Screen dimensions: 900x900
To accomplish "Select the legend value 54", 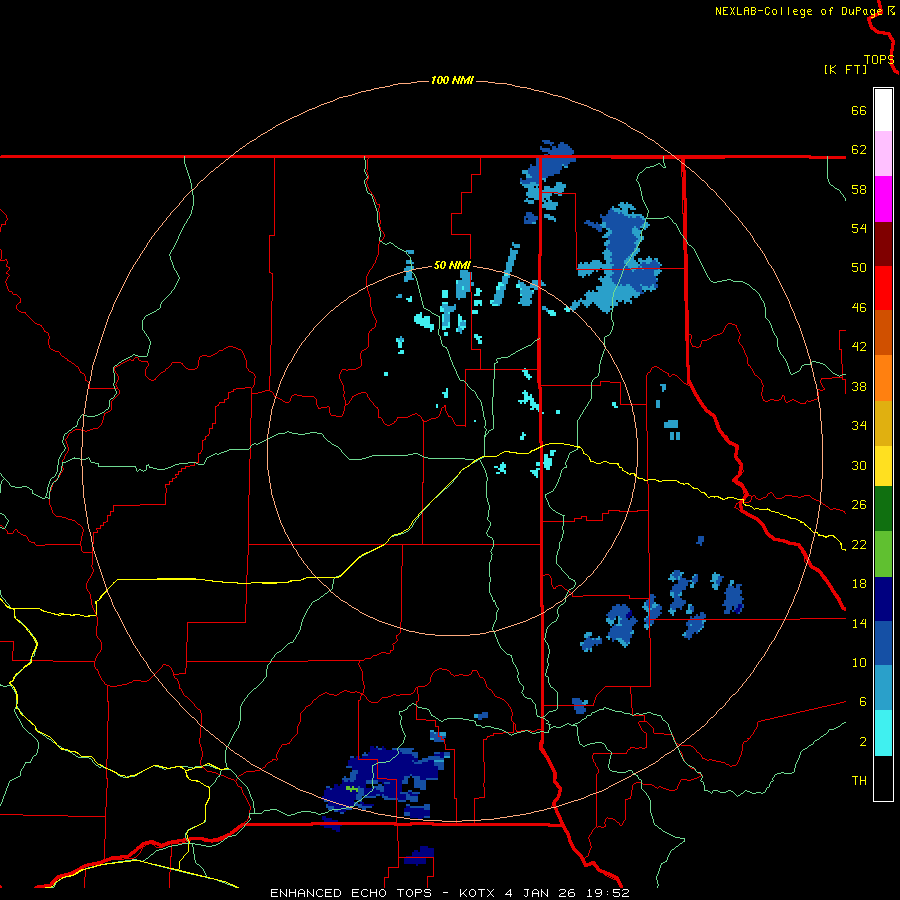I will [x=859, y=228].
